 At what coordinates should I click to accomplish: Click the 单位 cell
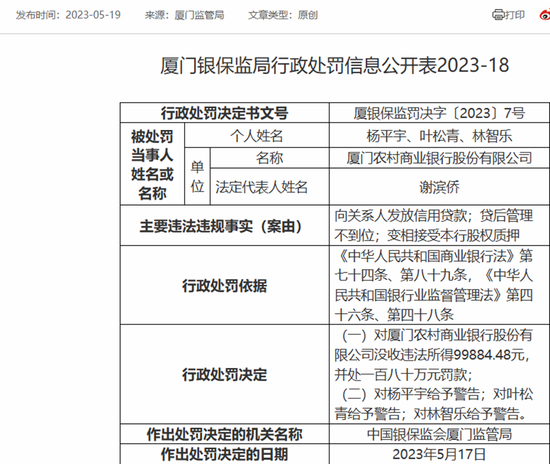197,176
